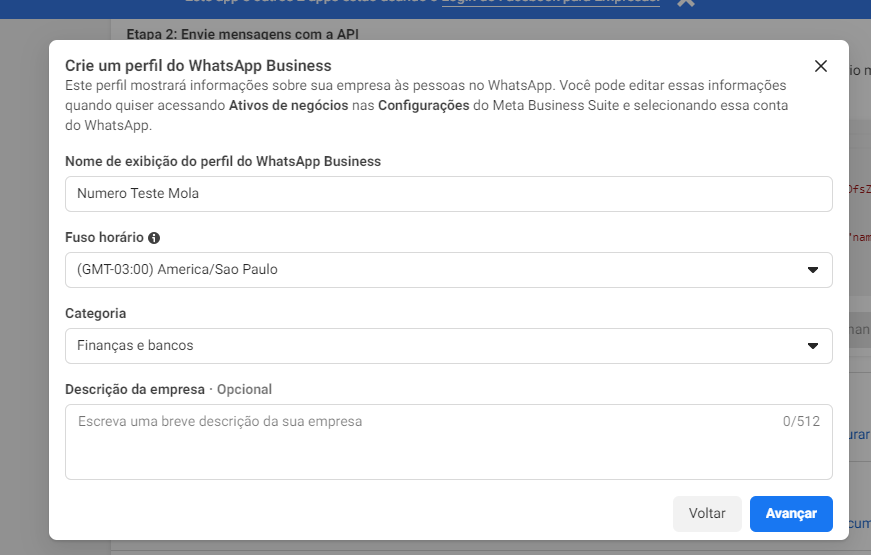Open the Fuso horário time zone dropdown
The image size is (871, 555).
[448, 270]
